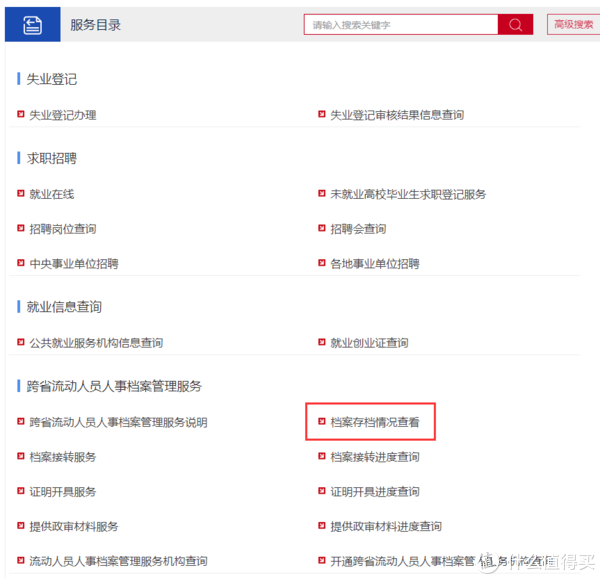The width and height of the screenshot is (600, 579).
Task: Select the 跨省流动人员人事档案管理服务 section heading
Action: (114, 386)
